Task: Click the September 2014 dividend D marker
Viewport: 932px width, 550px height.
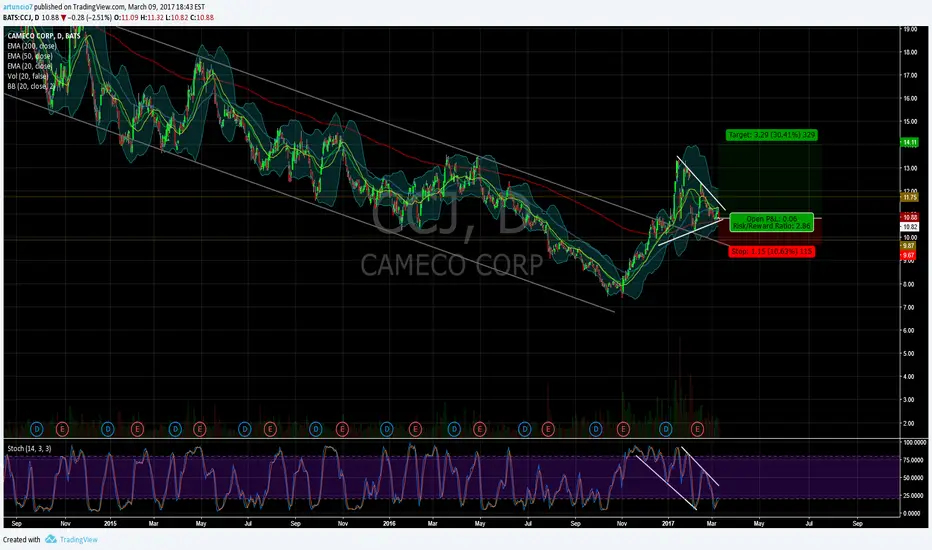Action: tap(37, 429)
